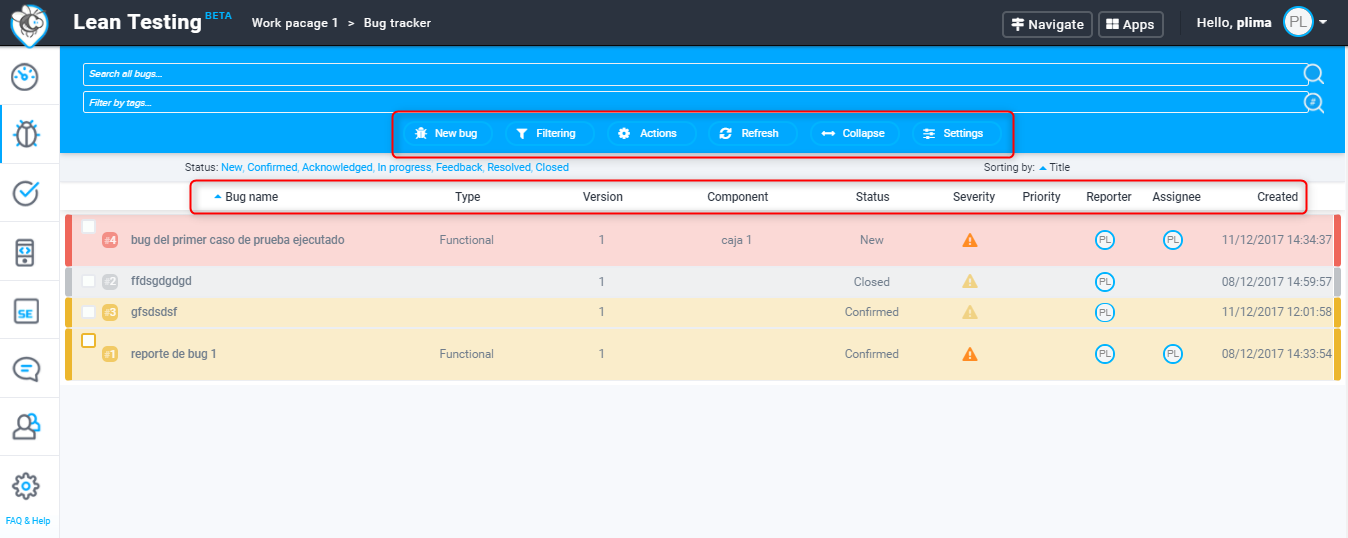Open the dashboard gauge icon in sidebar

pyautogui.click(x=25, y=76)
